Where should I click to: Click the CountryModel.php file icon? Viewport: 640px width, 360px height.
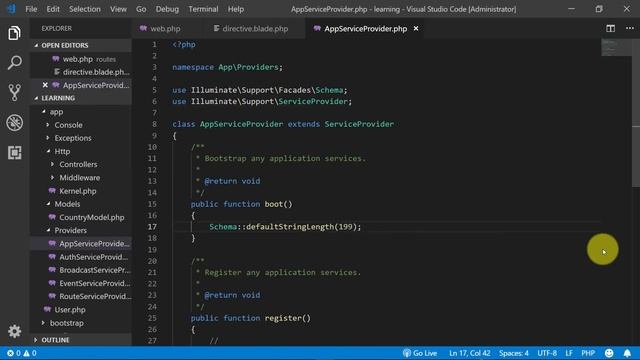pyautogui.click(x=52, y=217)
